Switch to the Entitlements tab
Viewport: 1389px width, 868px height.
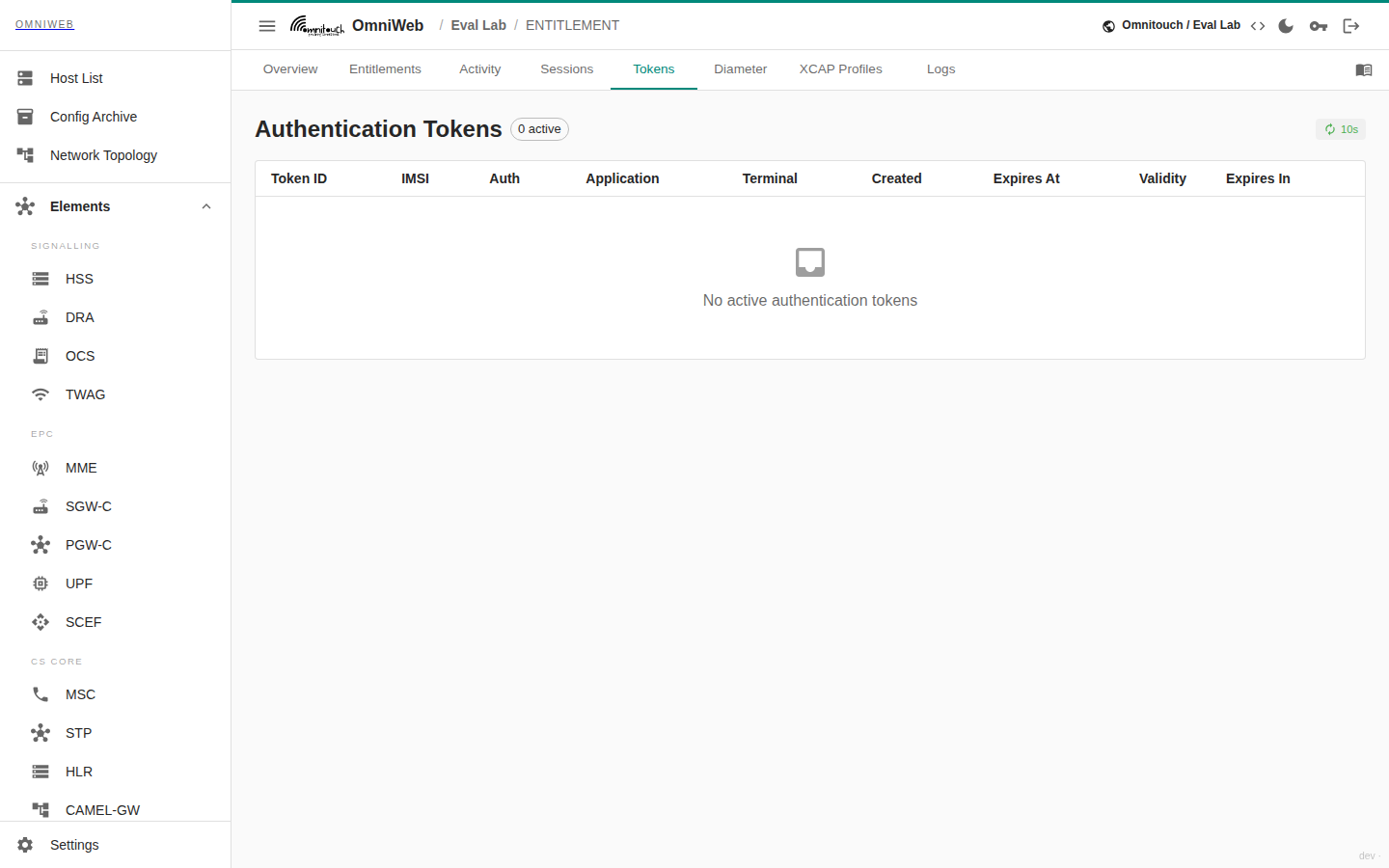point(385,69)
